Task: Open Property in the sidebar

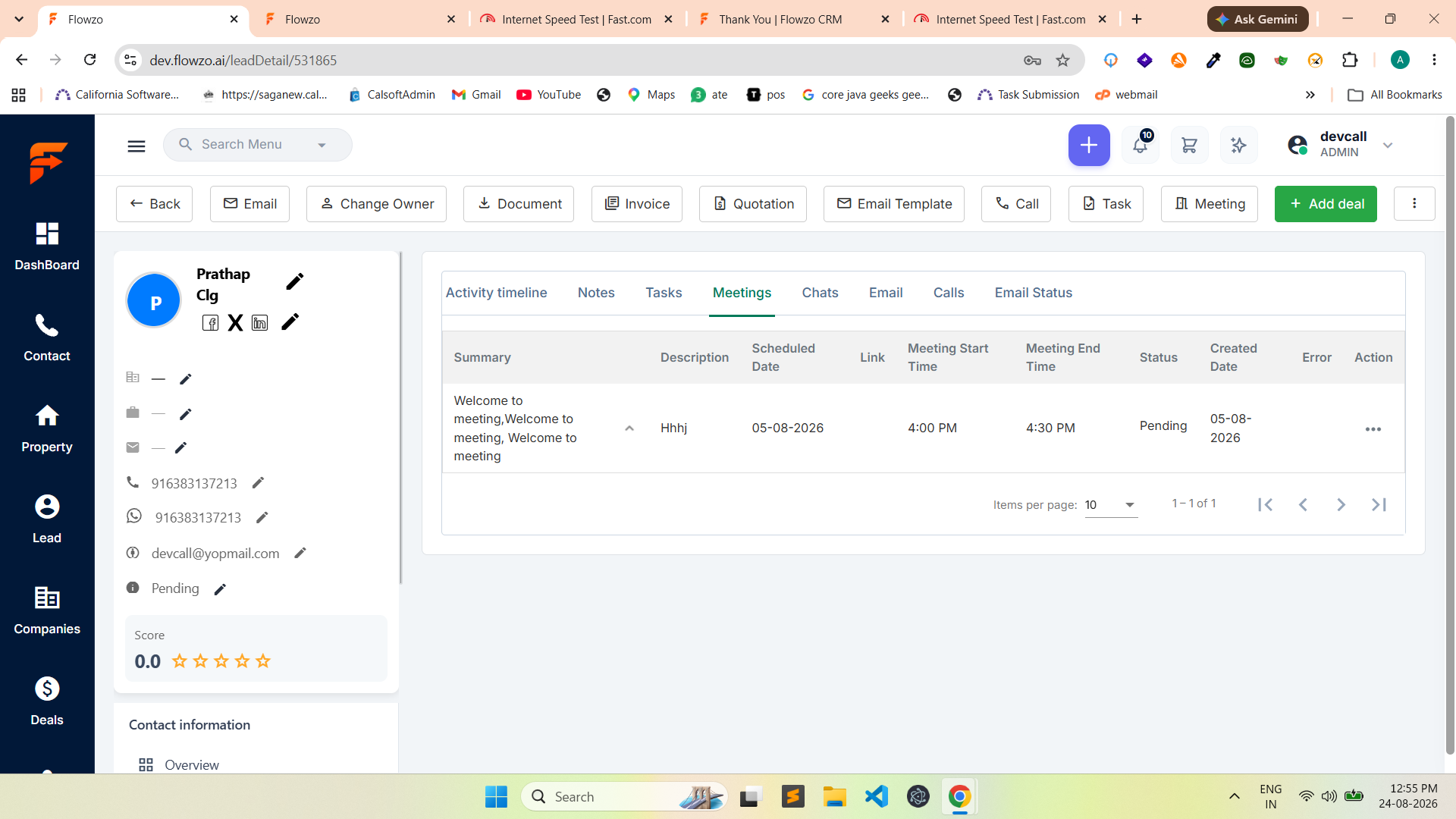Action: (x=47, y=428)
